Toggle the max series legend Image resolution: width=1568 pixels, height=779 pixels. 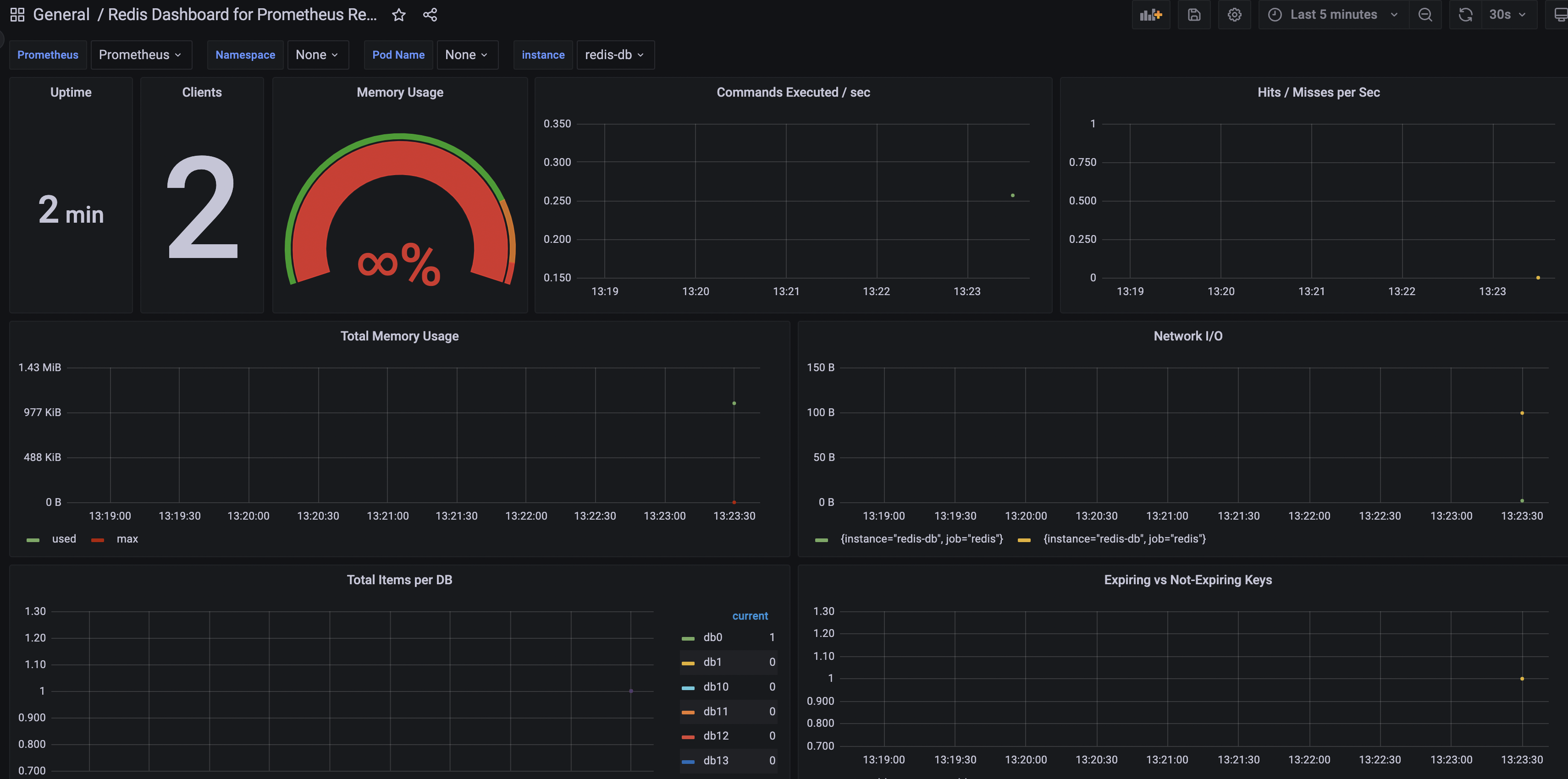(127, 538)
